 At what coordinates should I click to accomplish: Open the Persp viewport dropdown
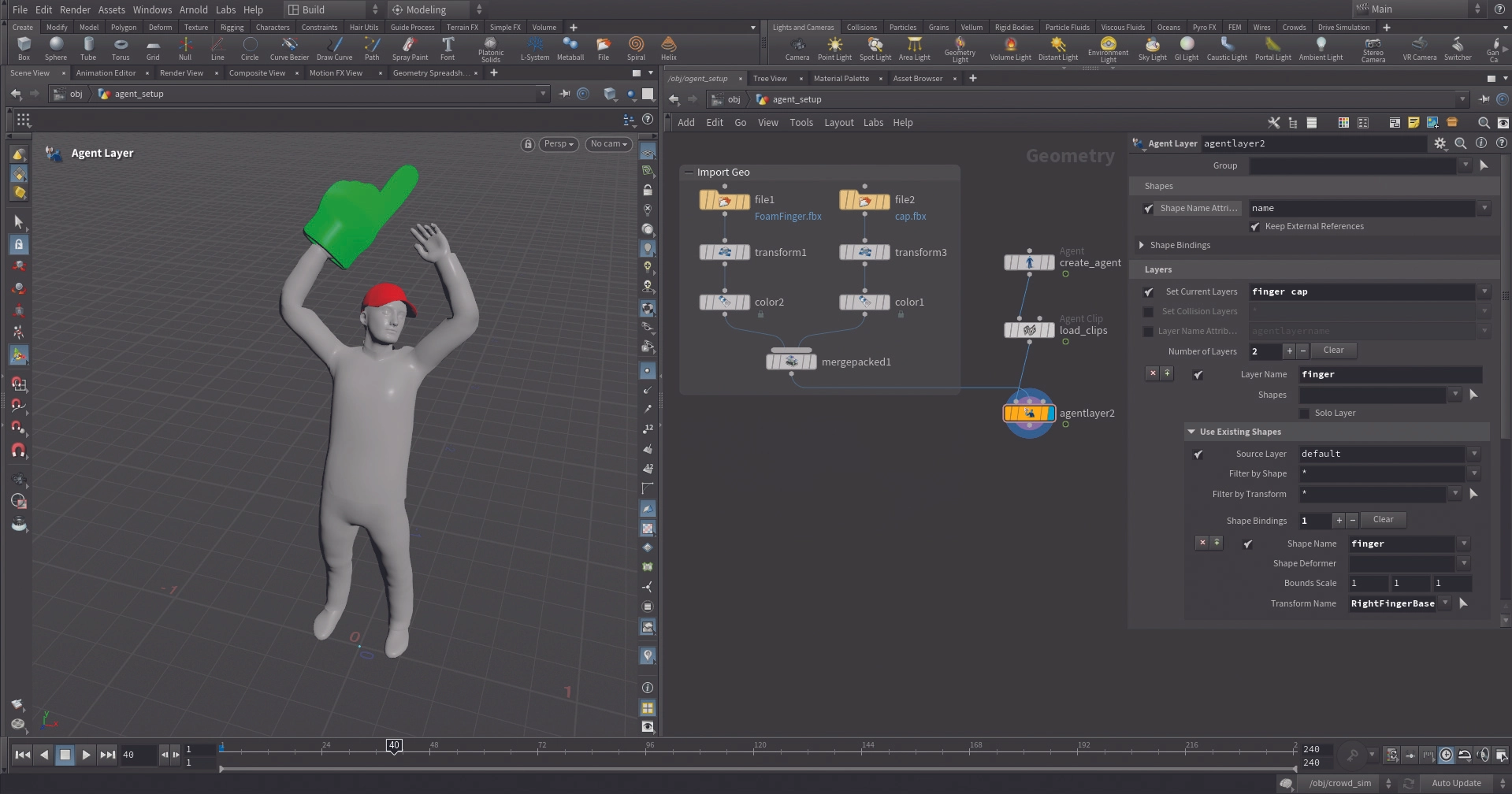click(559, 144)
